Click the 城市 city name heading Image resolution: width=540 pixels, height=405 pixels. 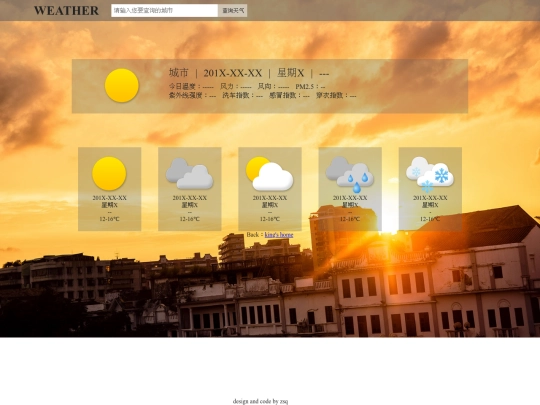[x=178, y=73]
